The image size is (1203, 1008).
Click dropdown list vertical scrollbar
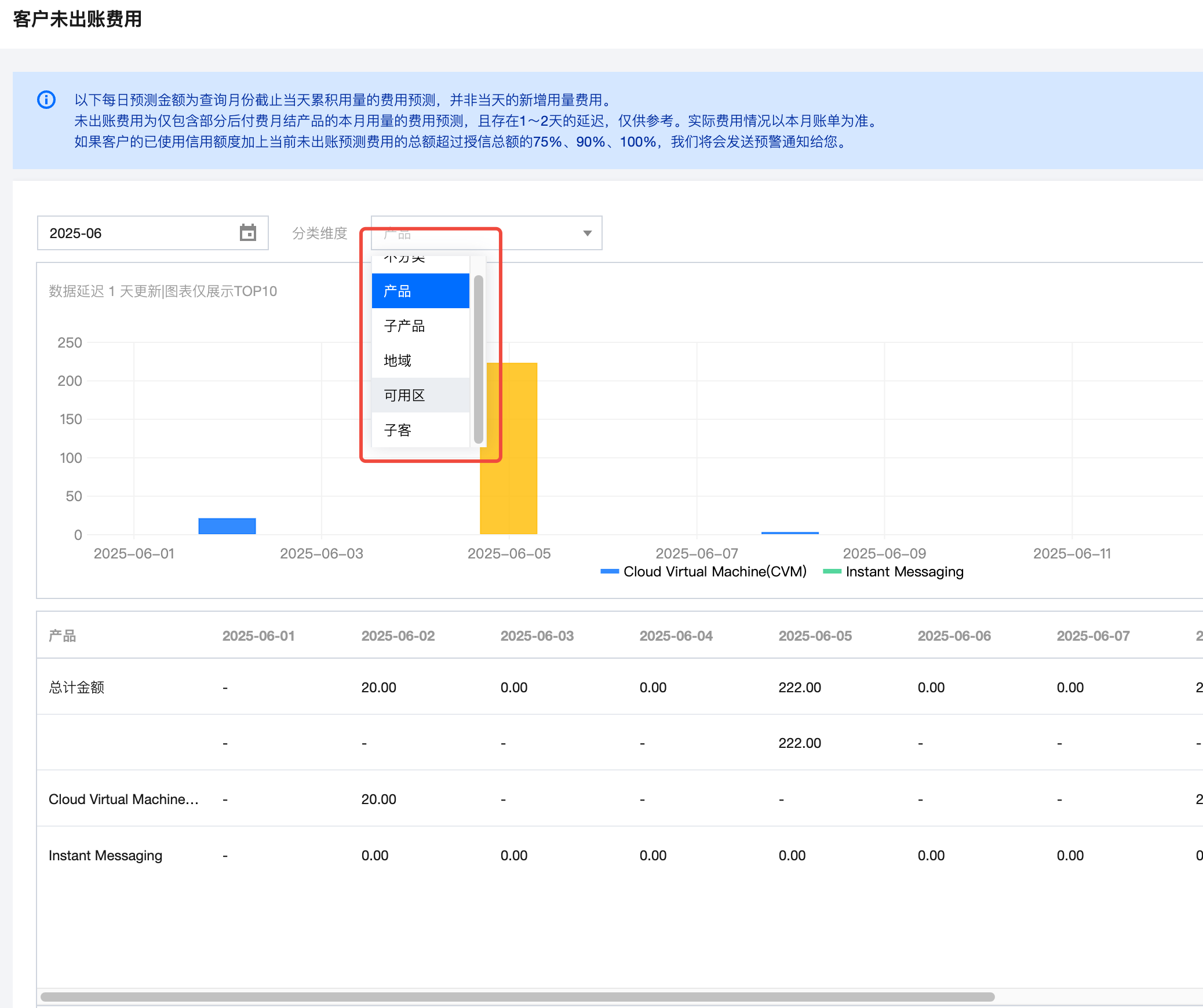[478, 359]
